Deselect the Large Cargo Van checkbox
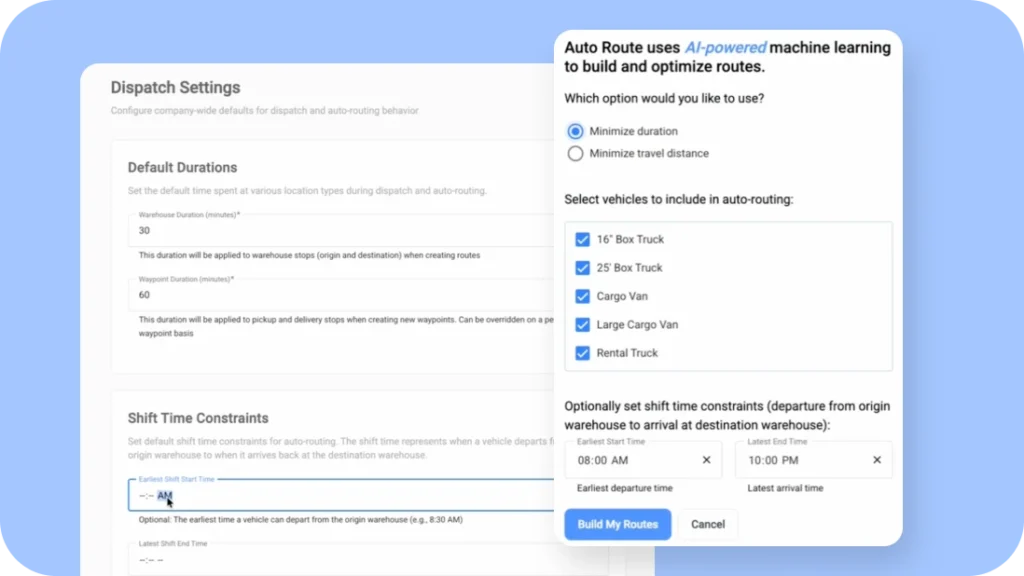The image size is (1024, 576). (x=583, y=325)
